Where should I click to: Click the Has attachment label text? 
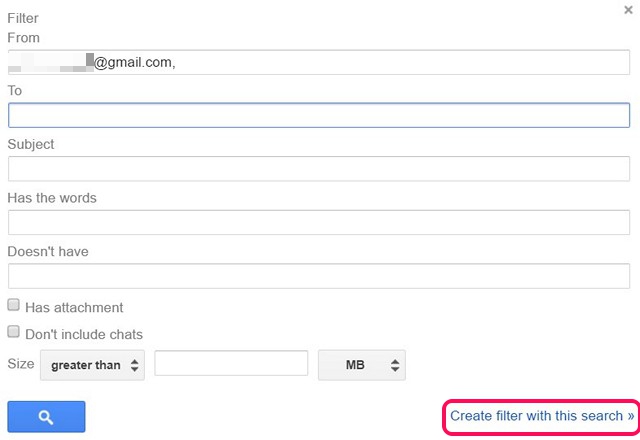pyautogui.click(x=74, y=307)
